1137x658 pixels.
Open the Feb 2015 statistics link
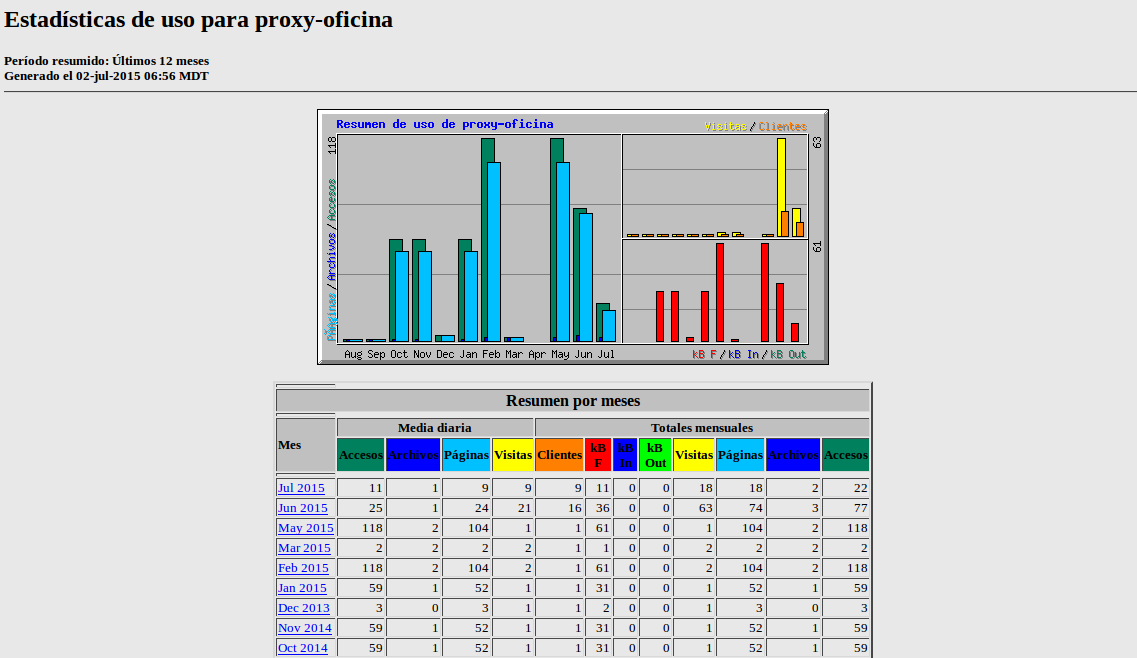[303, 568]
